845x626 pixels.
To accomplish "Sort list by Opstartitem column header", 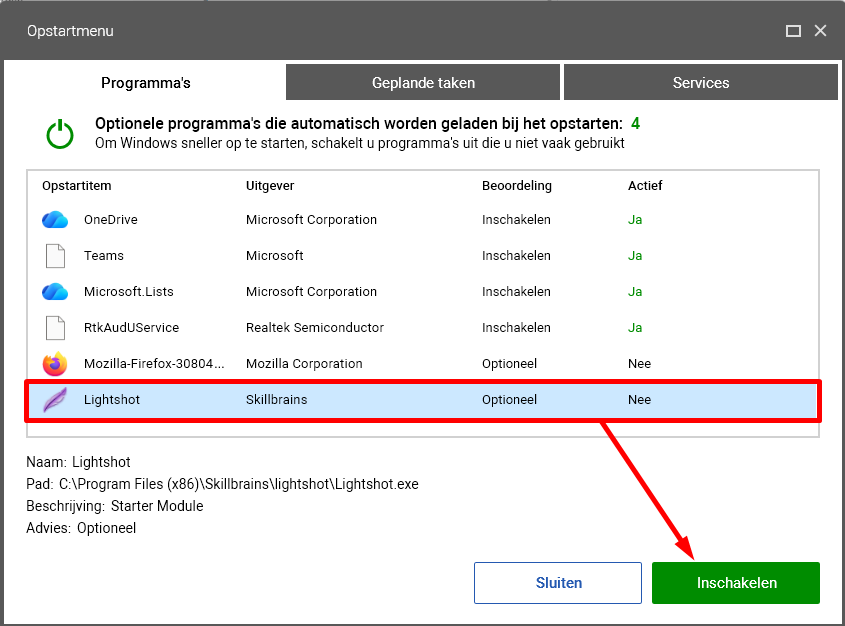I will [x=77, y=186].
